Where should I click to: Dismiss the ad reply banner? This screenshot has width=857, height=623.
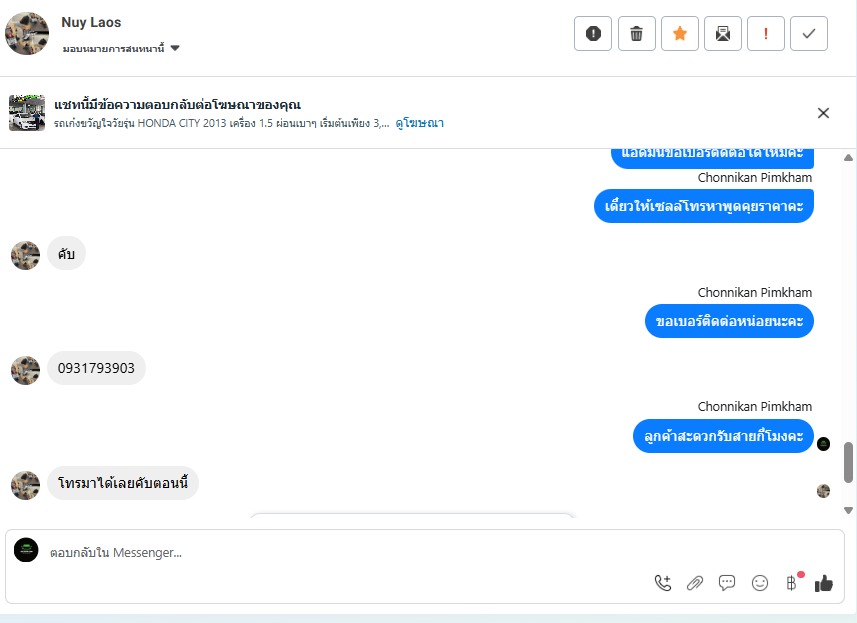(823, 113)
